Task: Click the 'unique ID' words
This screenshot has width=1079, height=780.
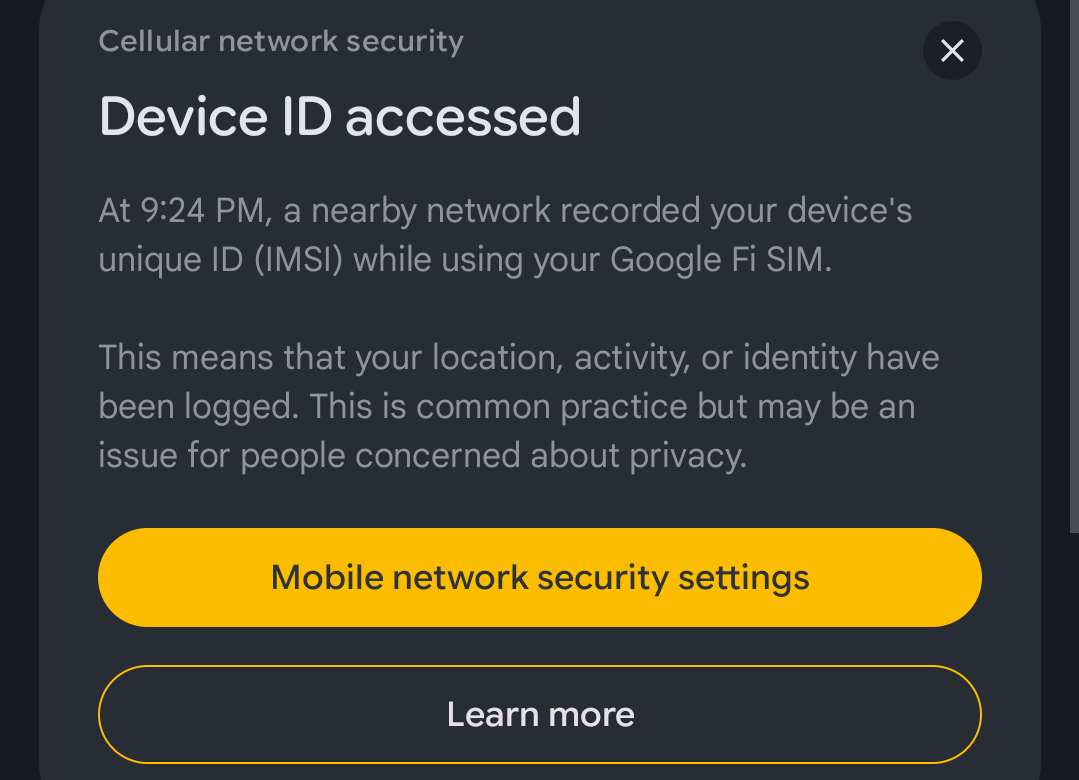Action: [169, 260]
